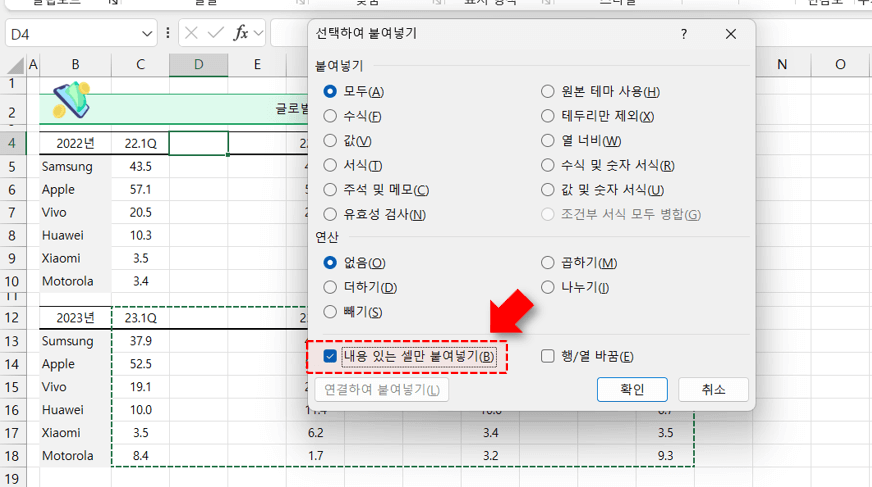The image size is (872, 487).
Task: Click the select-all corner triangle
Action: (x=16, y=66)
